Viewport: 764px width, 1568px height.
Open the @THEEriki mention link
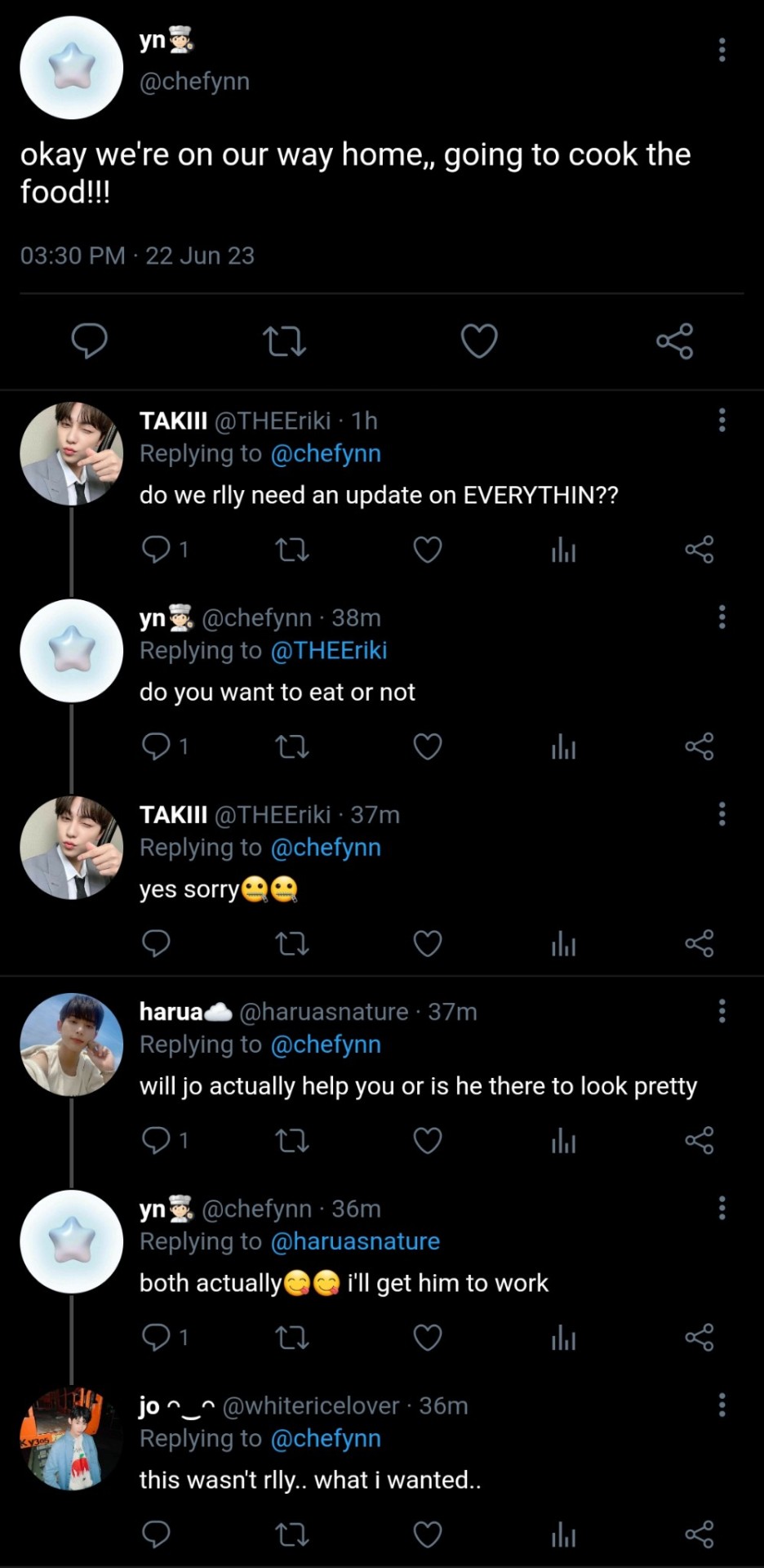[x=328, y=651]
